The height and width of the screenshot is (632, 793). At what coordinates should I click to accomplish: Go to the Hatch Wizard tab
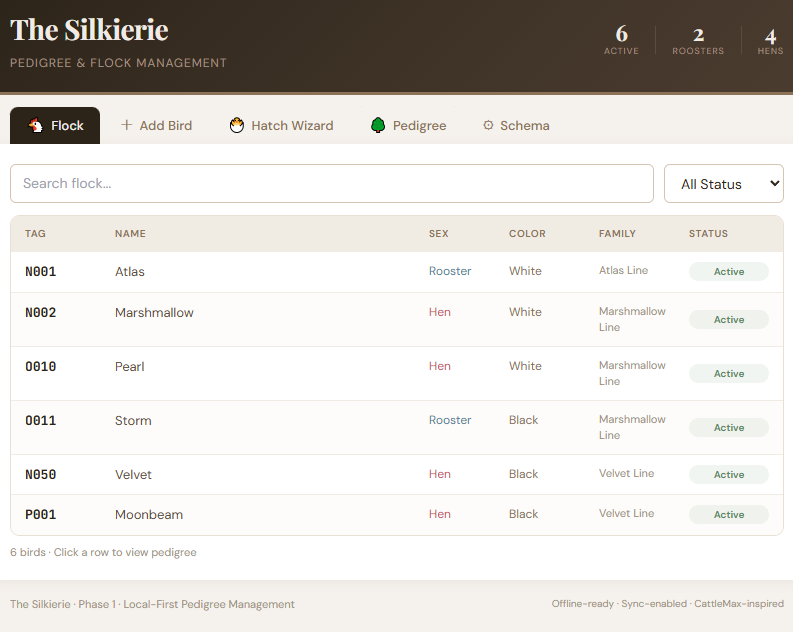pos(282,125)
